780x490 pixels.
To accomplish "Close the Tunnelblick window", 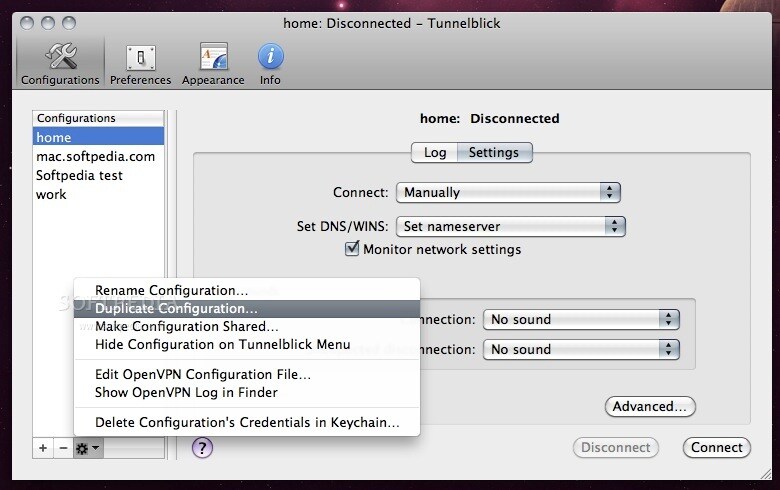I will [27, 23].
